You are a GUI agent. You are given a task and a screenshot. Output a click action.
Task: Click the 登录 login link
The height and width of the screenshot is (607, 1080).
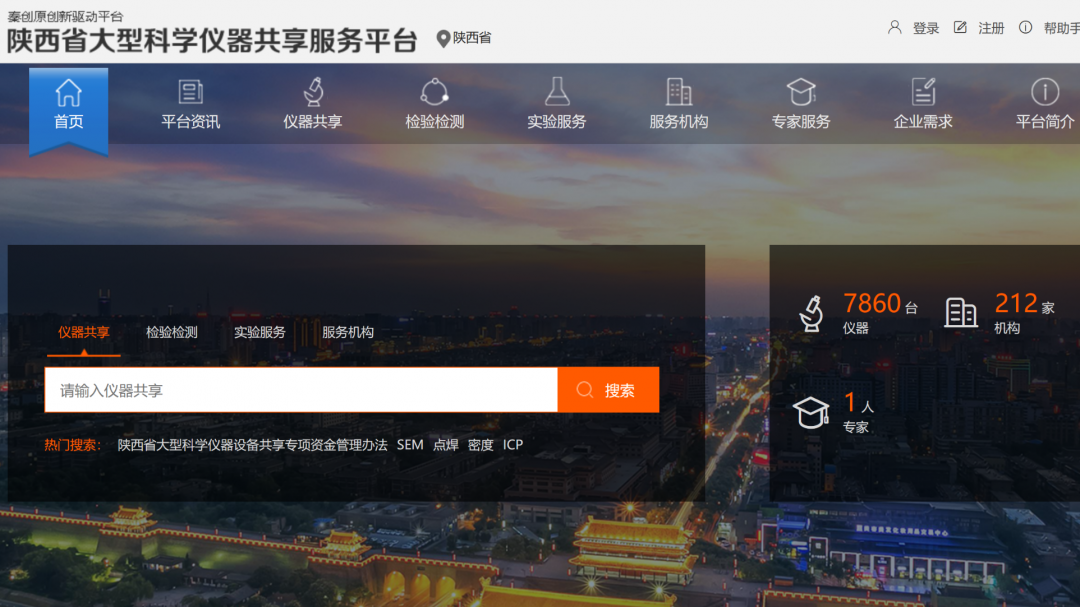click(925, 28)
